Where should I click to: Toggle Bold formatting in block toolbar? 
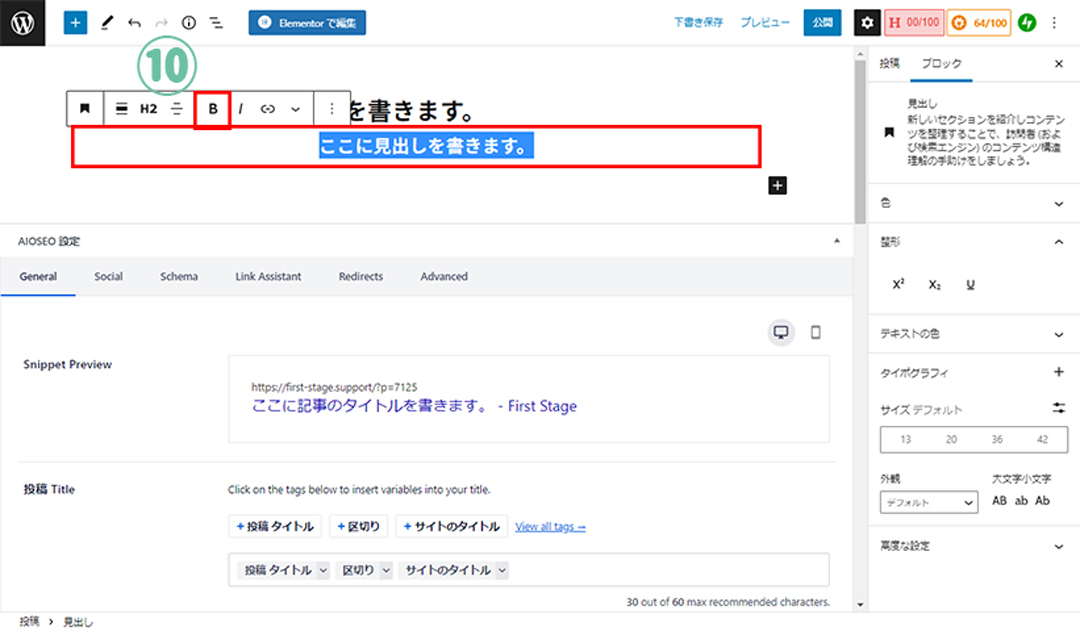click(x=213, y=109)
